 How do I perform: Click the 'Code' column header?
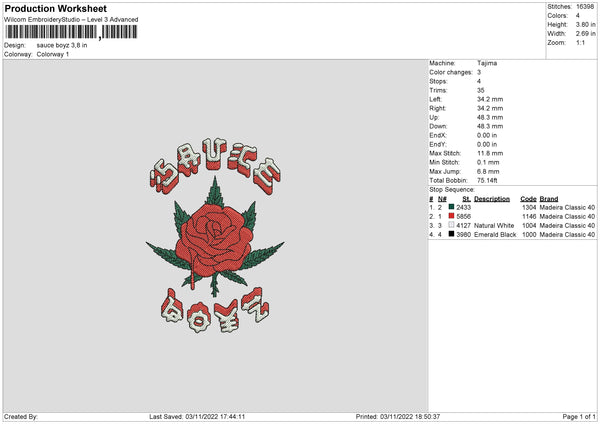point(528,199)
